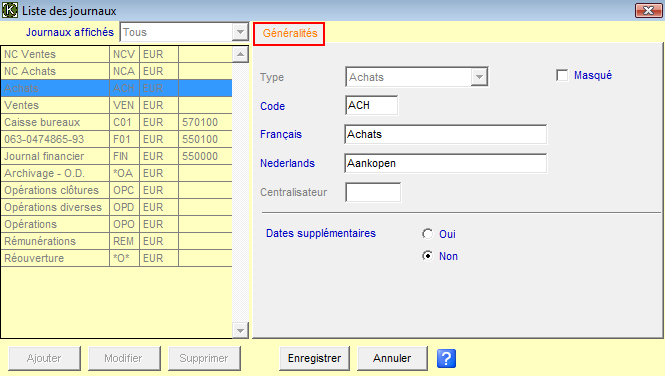Click the FIN code cell
Viewport: 665px width, 376px height.
coord(124,156)
